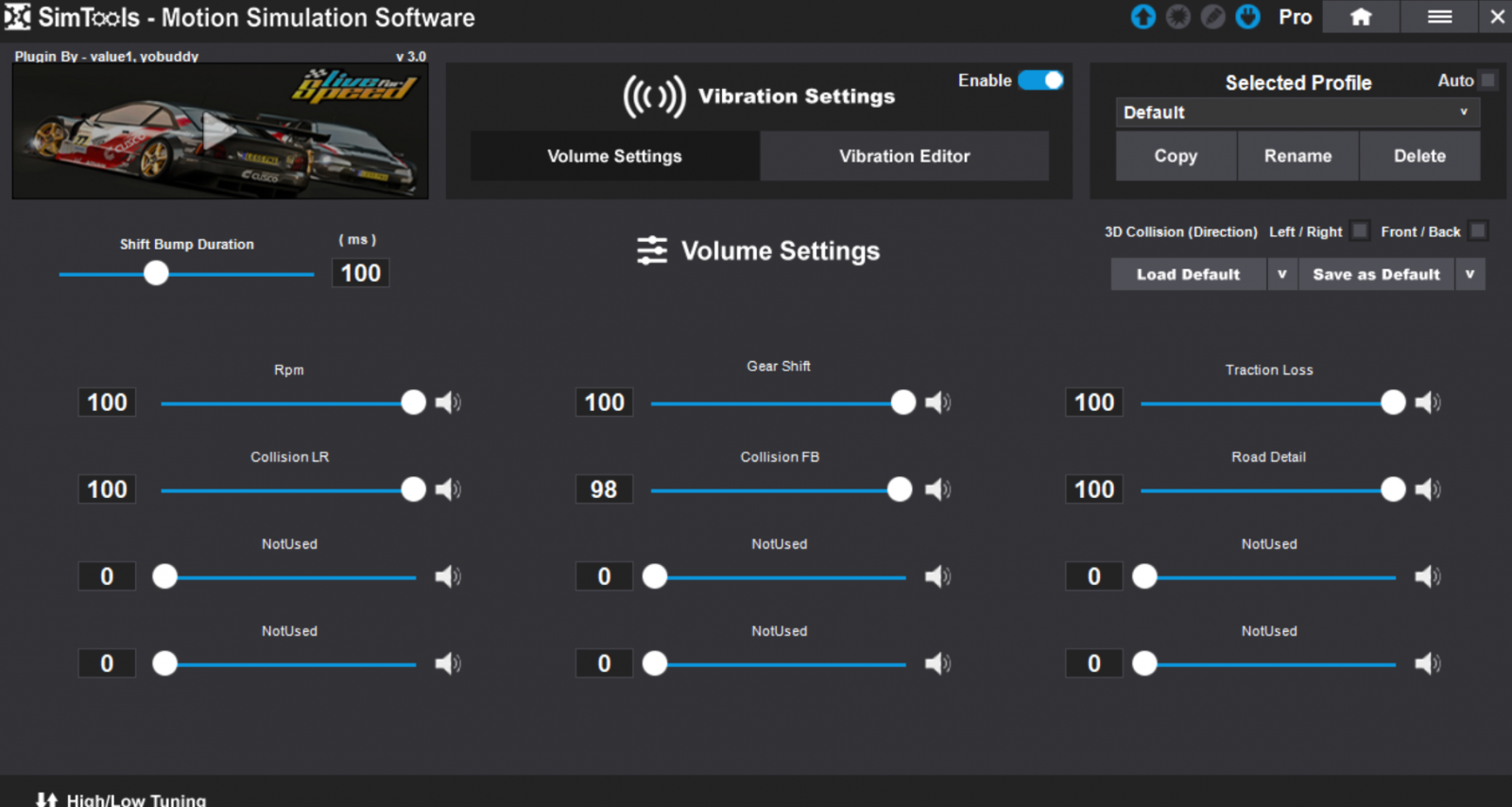Mute the Collision FB speaker icon
The width and height of the screenshot is (1512, 807).
point(936,489)
